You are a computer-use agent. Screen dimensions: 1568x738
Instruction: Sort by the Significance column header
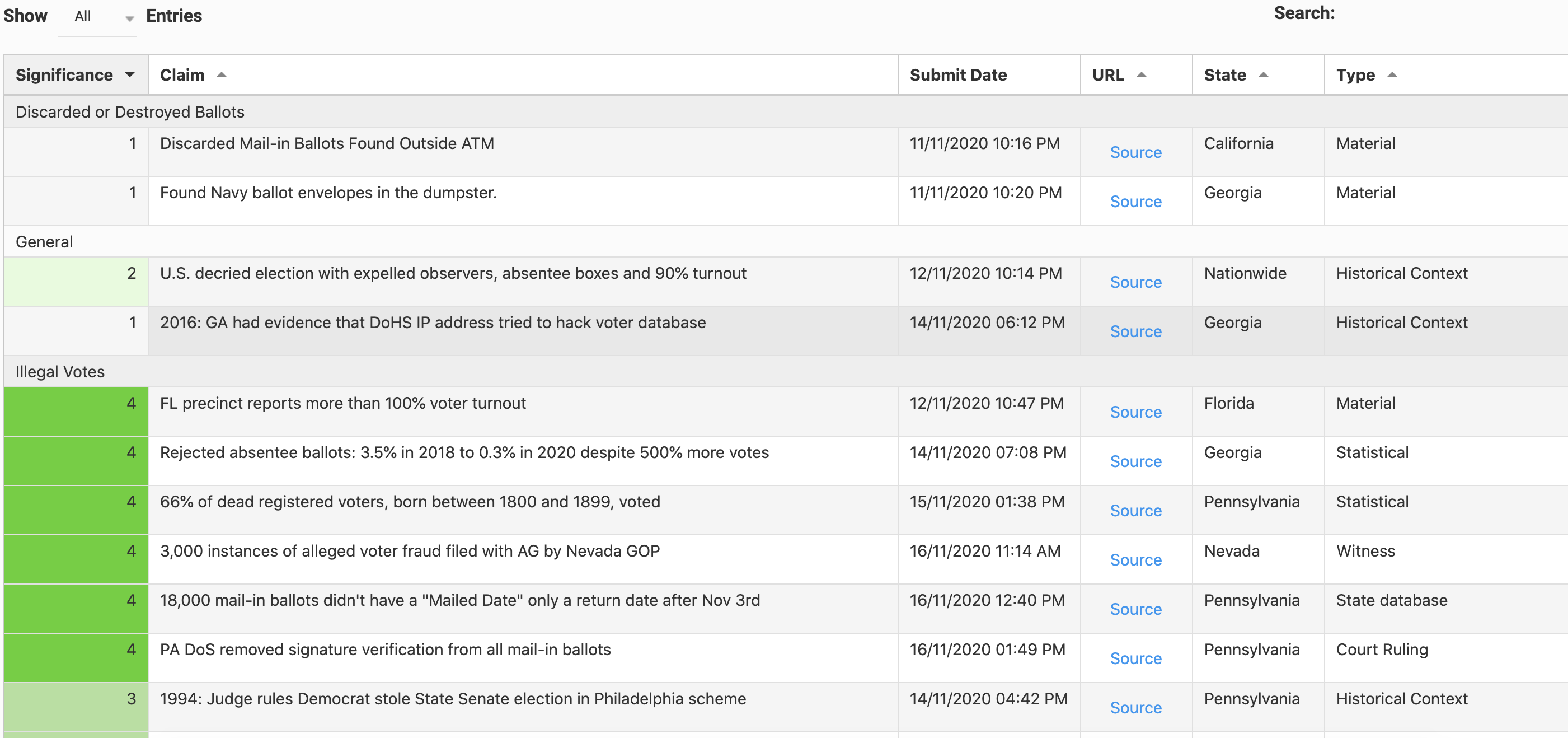coord(76,75)
